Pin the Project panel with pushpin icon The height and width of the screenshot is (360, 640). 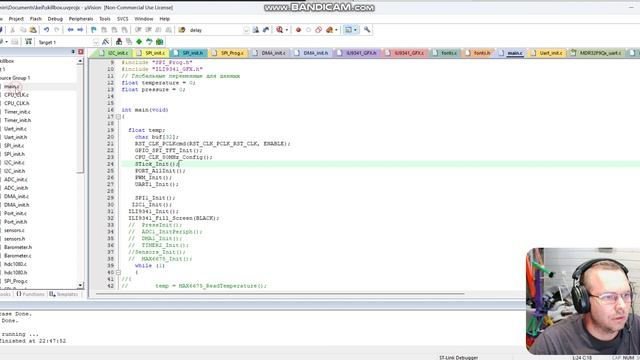click(73, 52)
